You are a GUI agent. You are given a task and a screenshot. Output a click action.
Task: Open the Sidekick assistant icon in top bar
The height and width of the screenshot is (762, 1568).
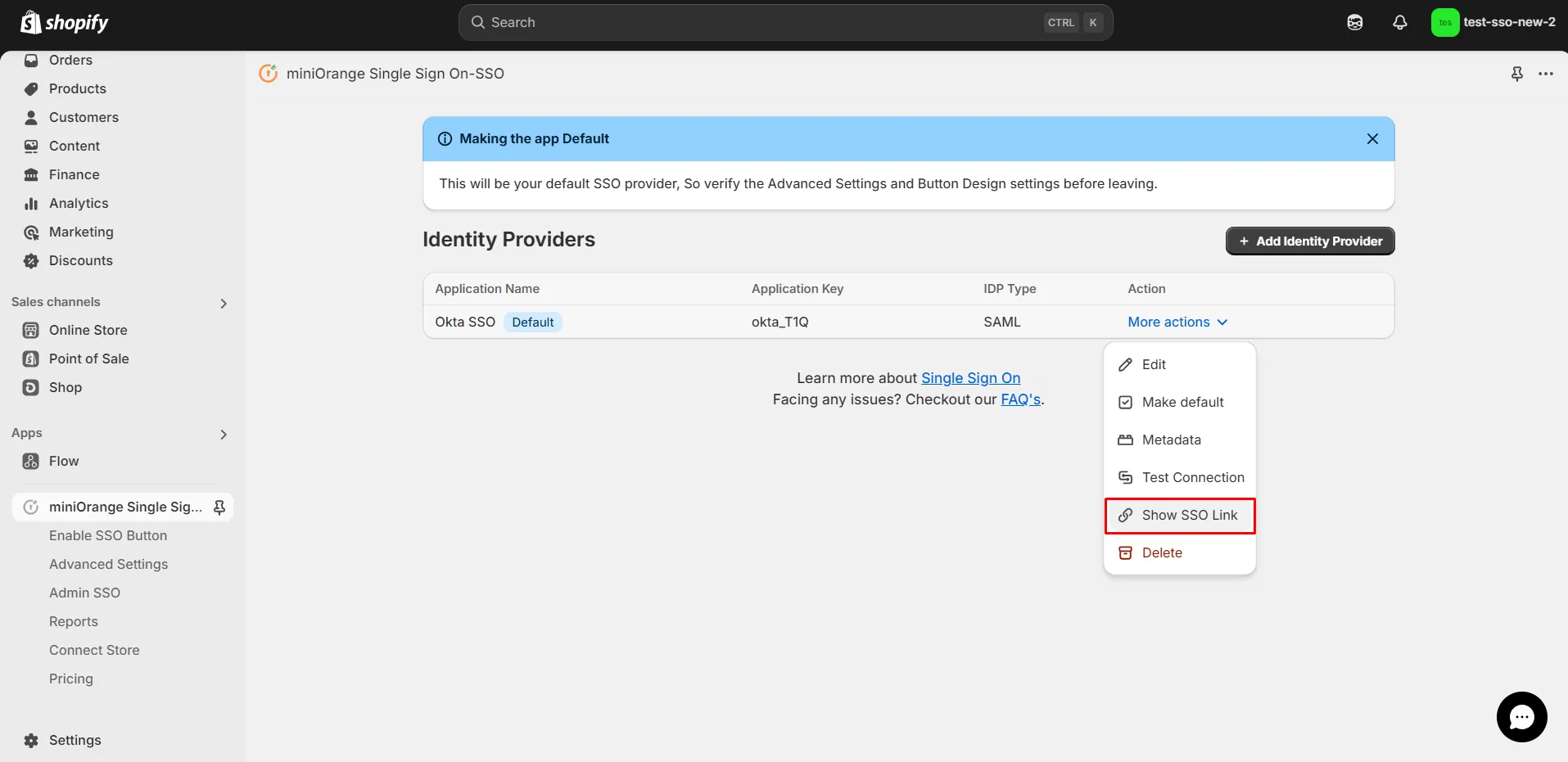(1355, 23)
